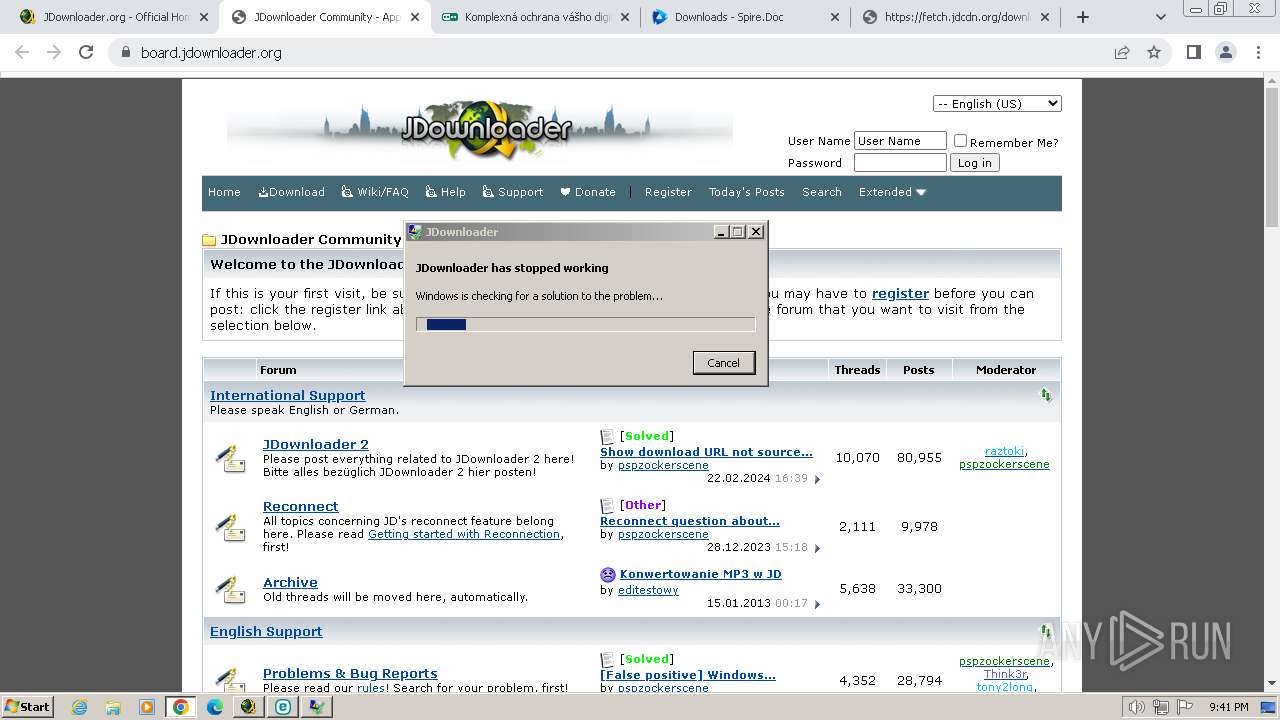Bookmark this page with the star icon

(x=1154, y=52)
